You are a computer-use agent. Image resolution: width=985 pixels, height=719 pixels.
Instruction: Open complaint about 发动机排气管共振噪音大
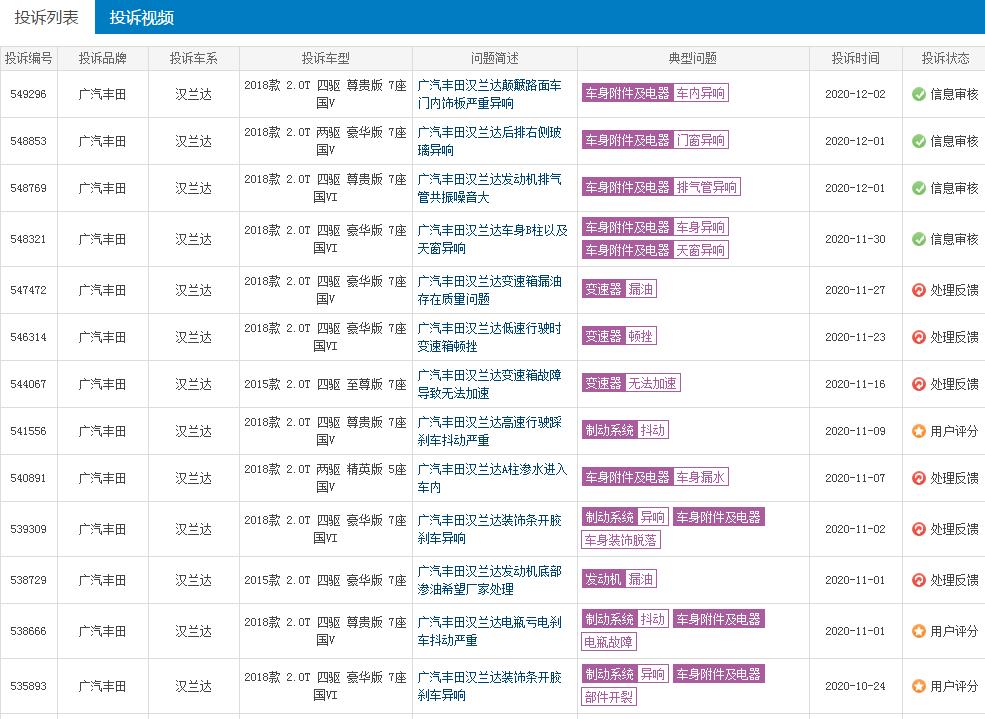488,188
